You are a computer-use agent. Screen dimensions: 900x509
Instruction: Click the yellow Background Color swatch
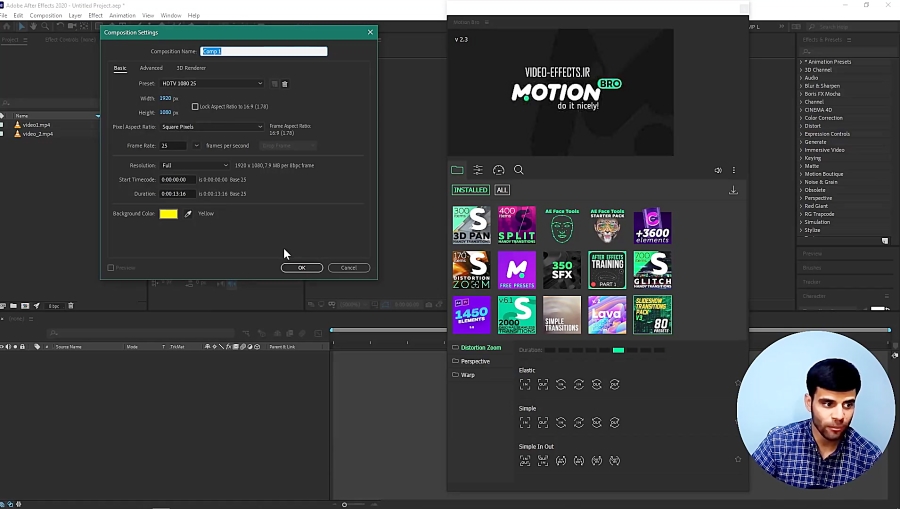coord(168,214)
